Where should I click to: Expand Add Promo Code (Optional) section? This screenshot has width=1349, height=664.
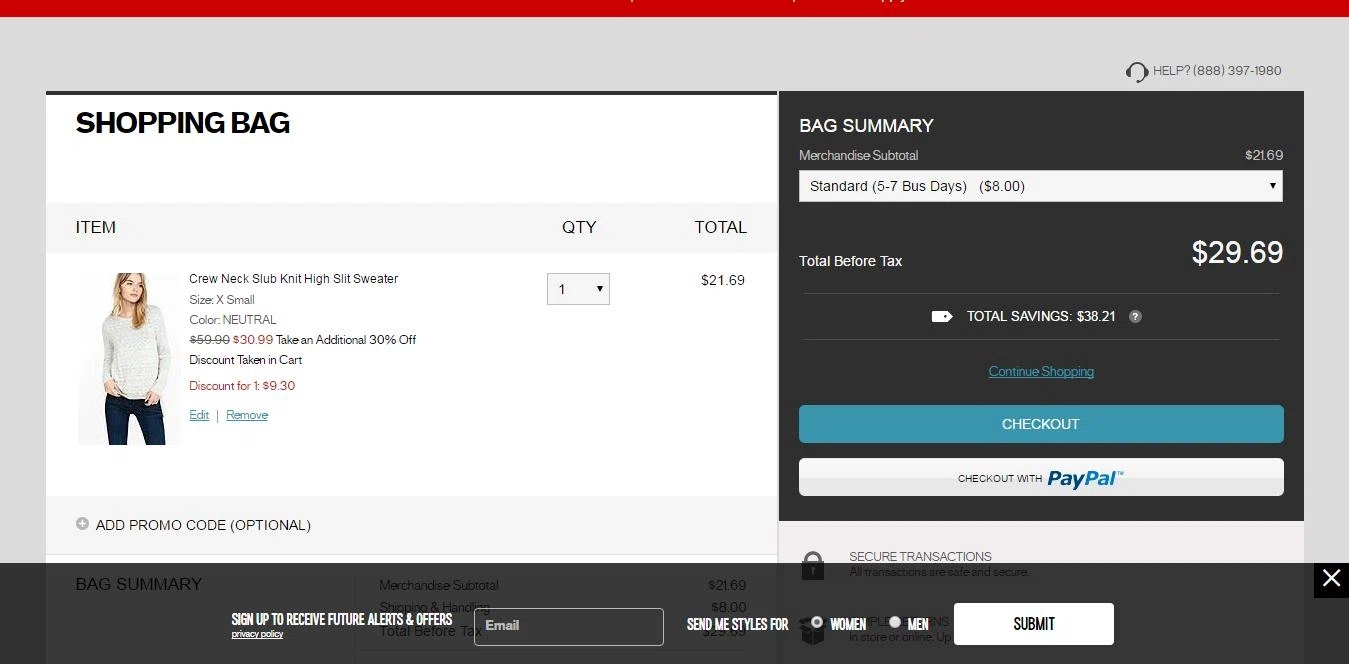pyautogui.click(x=203, y=525)
